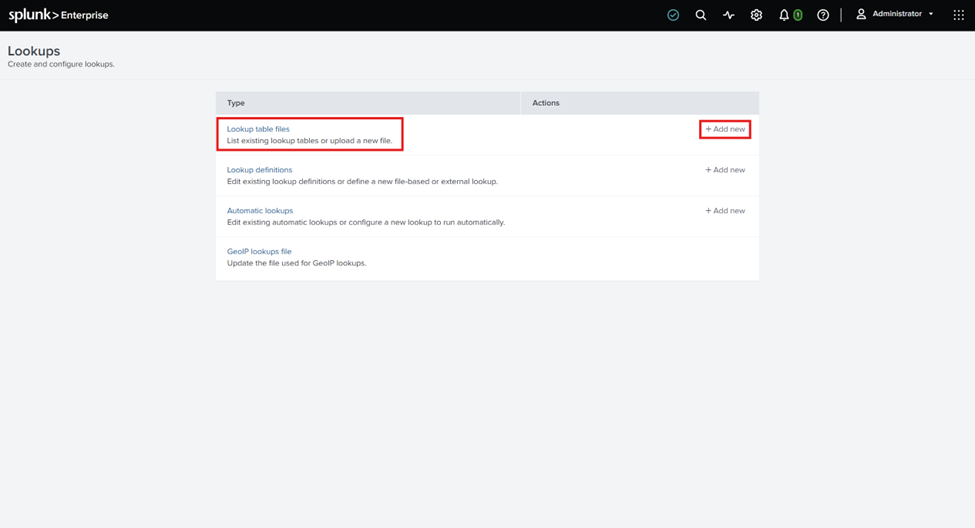Add new automatic lookup
The height and width of the screenshot is (528, 975).
[725, 211]
